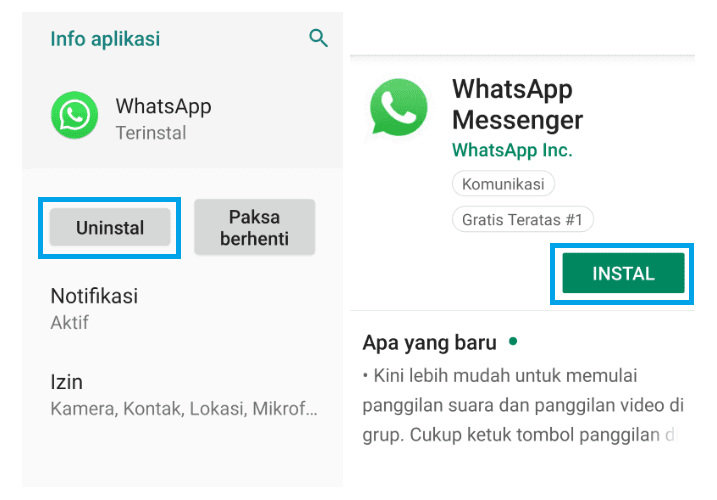This screenshot has height=500, width=717.
Task: Tap the WhatsApp app name label
Action: click(x=164, y=107)
